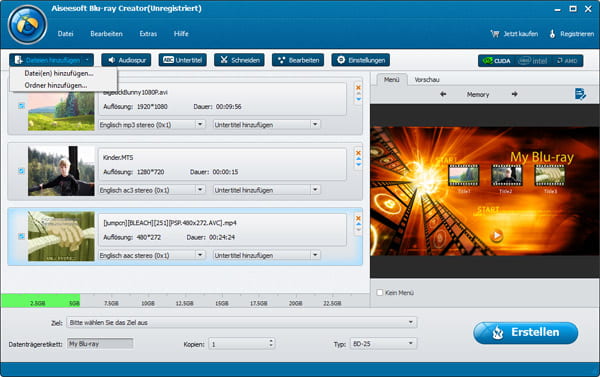The image size is (600, 377).
Task: Click the Jetzt kaufen link
Action: point(520,34)
